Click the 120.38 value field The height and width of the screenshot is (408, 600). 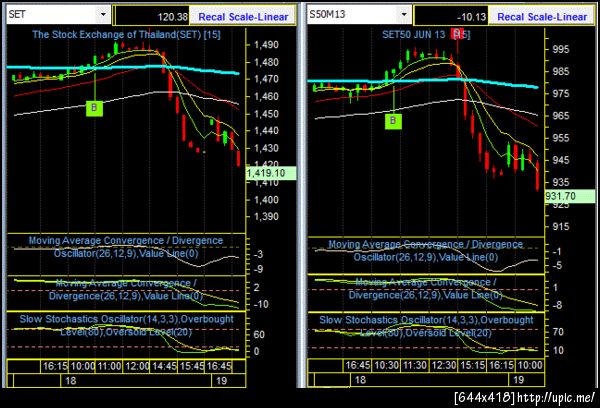152,16
